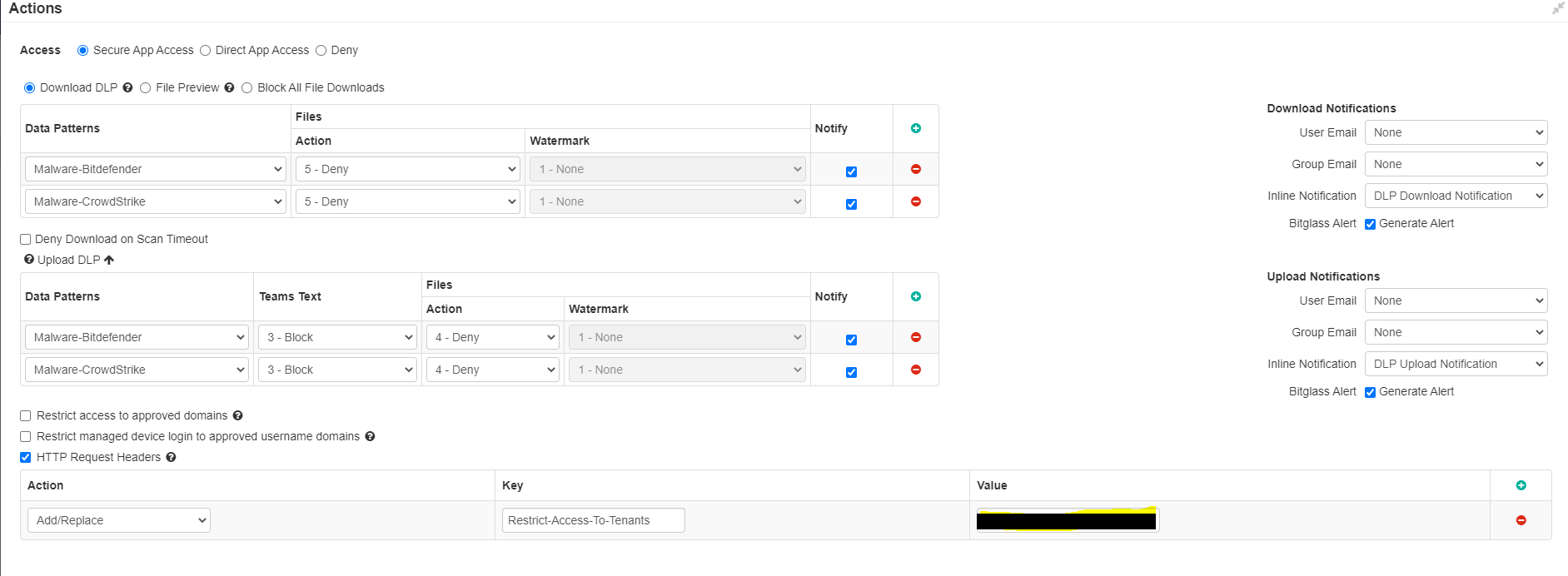The width and height of the screenshot is (1568, 576).
Task: Uncheck Generate Alert under Upload Notifications
Action: click(1370, 392)
